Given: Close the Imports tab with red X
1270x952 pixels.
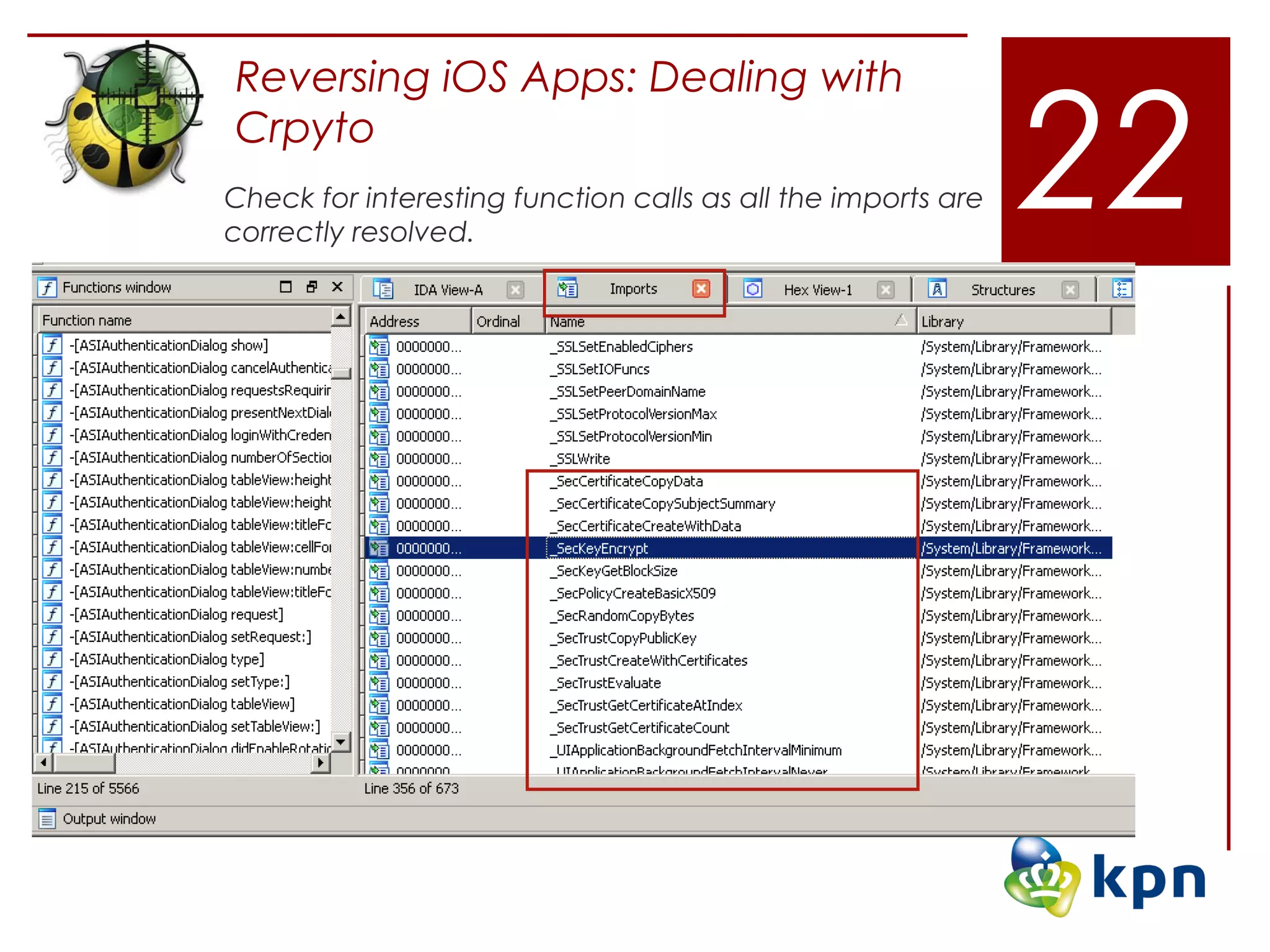Looking at the screenshot, I should (701, 289).
